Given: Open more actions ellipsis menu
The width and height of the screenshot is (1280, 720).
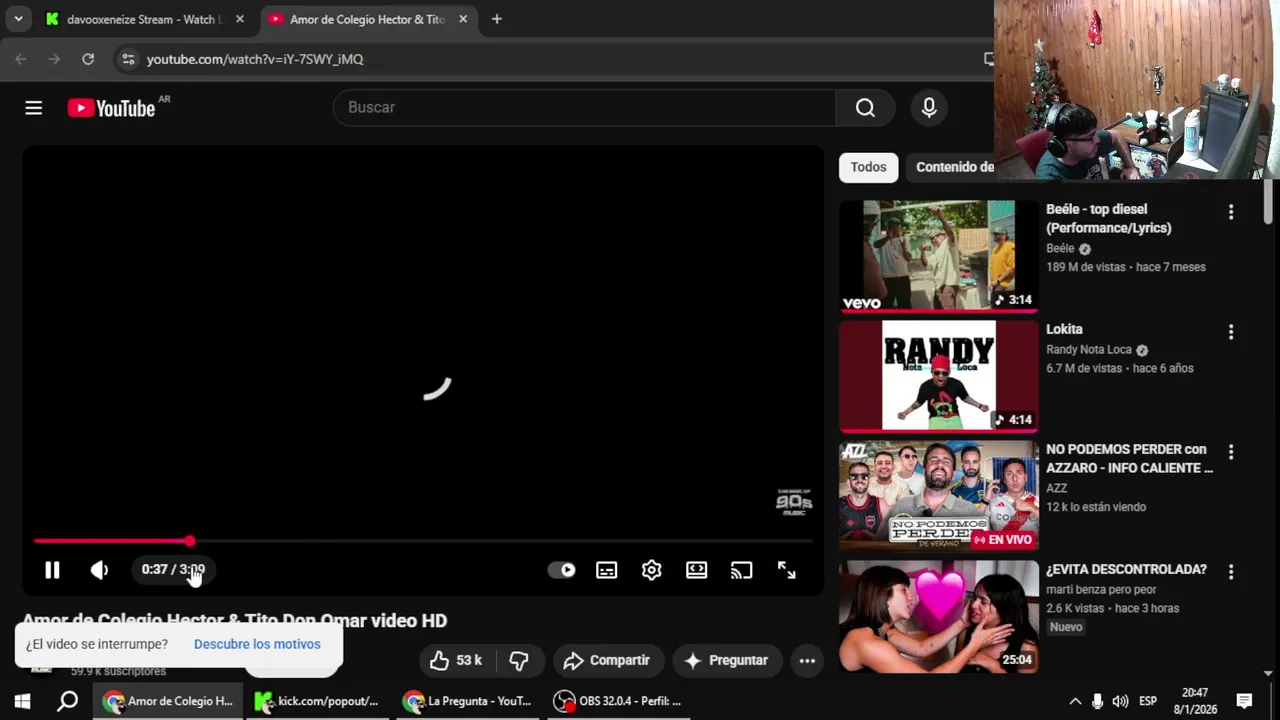Looking at the screenshot, I should click(x=807, y=660).
